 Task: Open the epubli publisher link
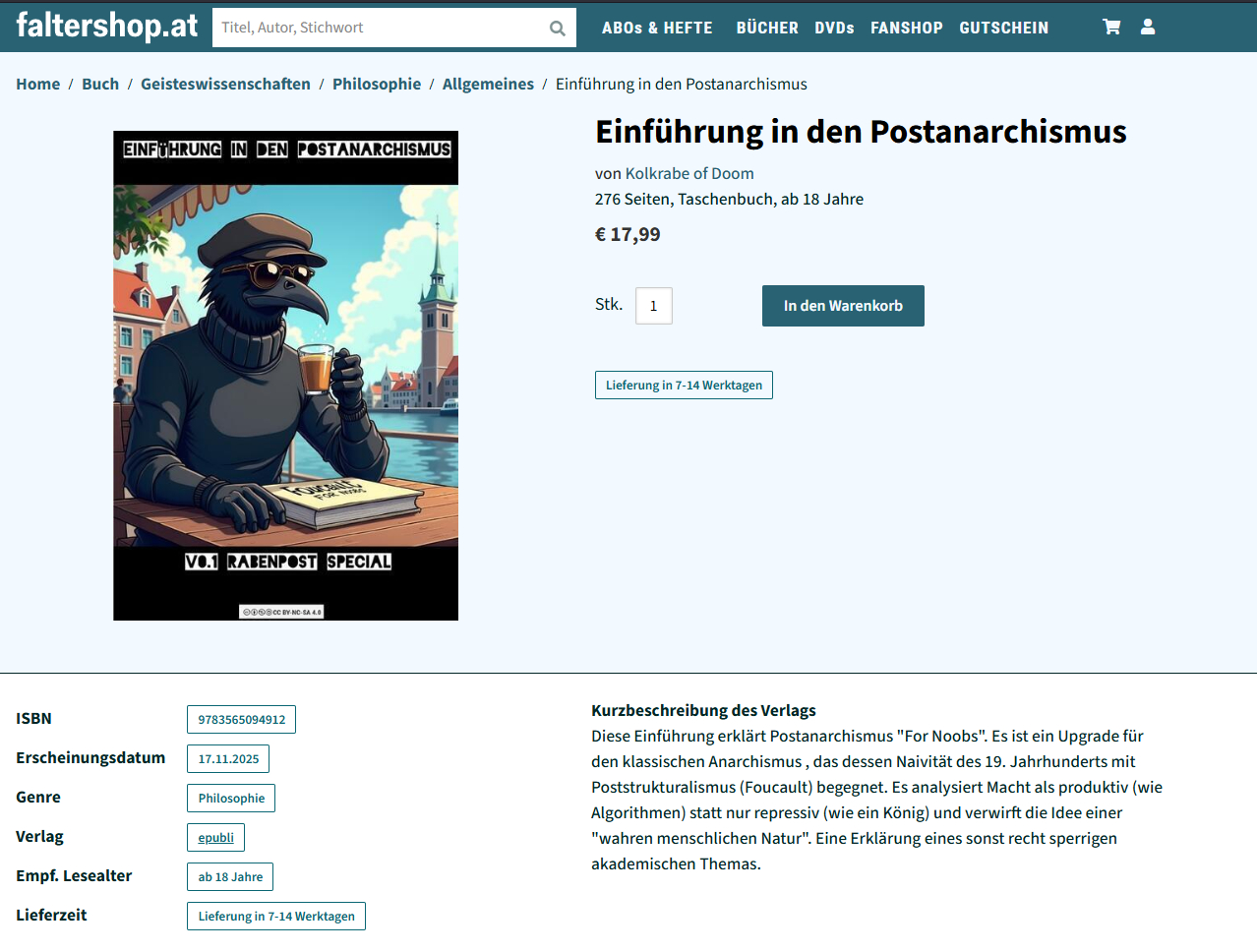click(215, 838)
